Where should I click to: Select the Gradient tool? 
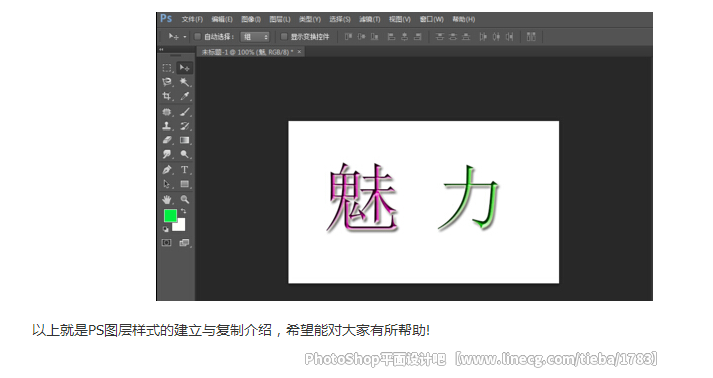point(184,140)
